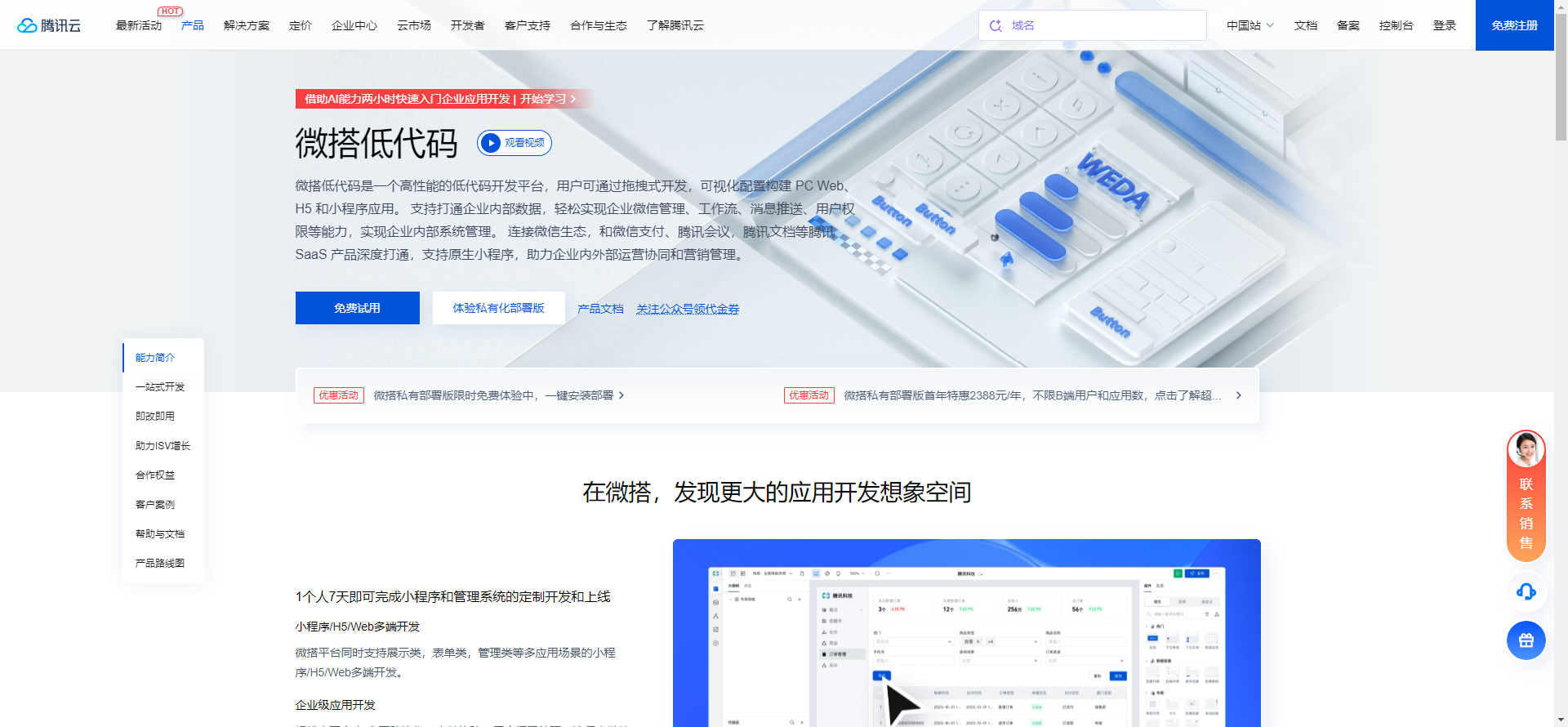Open 企业中心 menu
The image size is (1568, 727).
coord(354,25)
